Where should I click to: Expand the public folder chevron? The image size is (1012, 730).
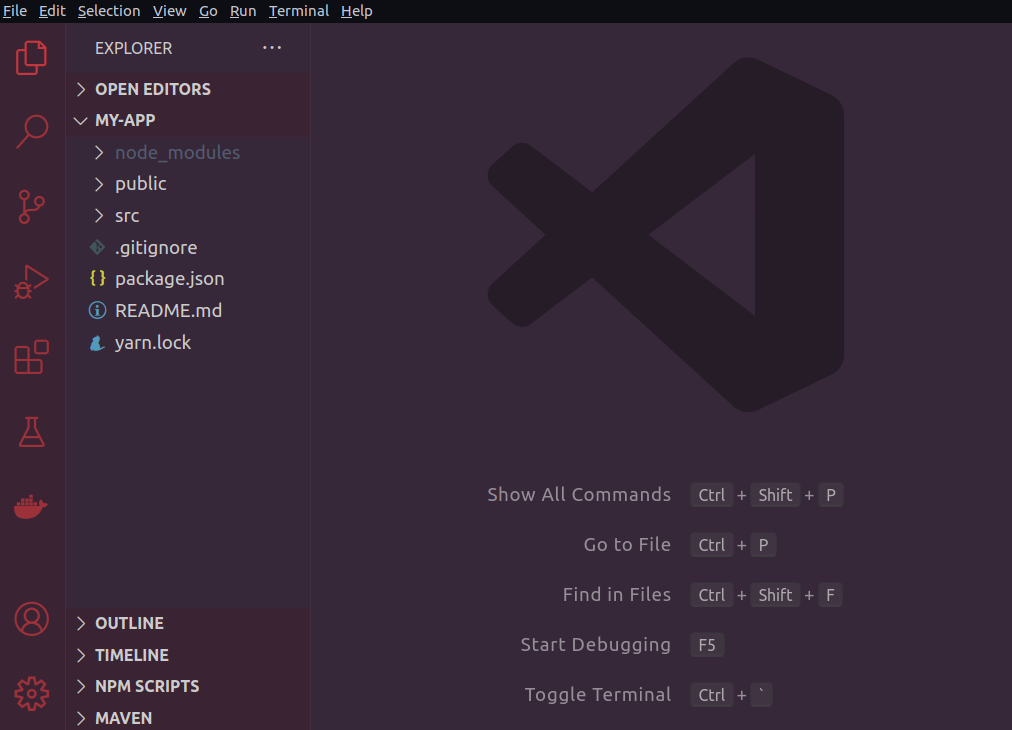[x=99, y=184]
